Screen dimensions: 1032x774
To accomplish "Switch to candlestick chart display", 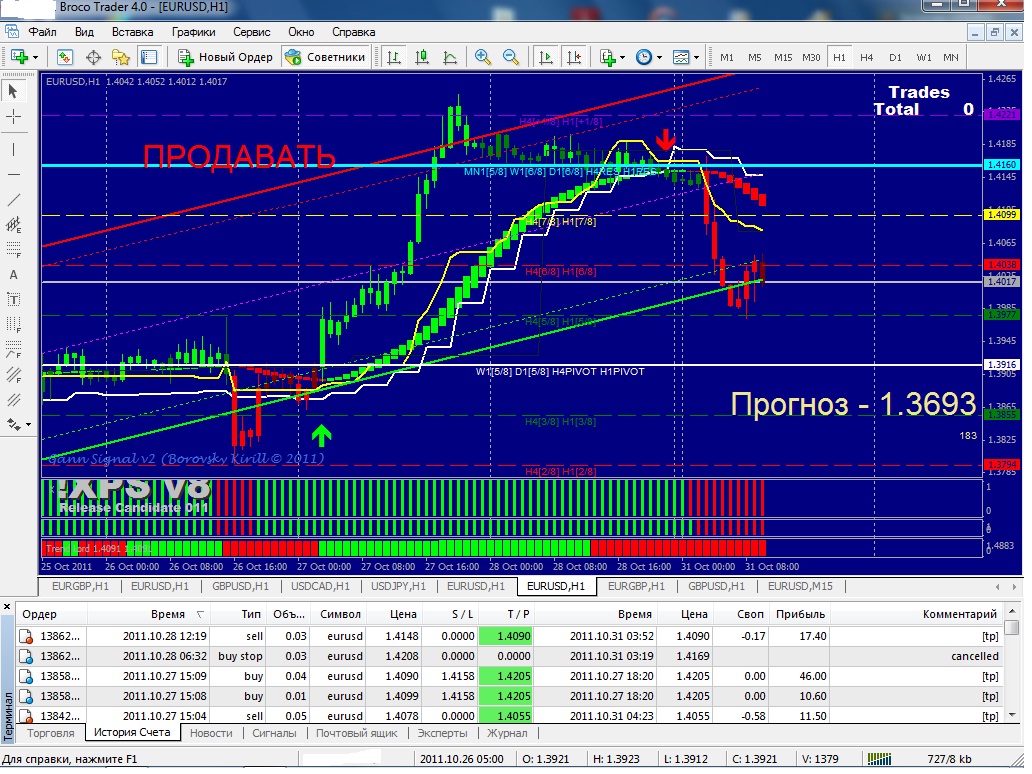I will (422, 58).
